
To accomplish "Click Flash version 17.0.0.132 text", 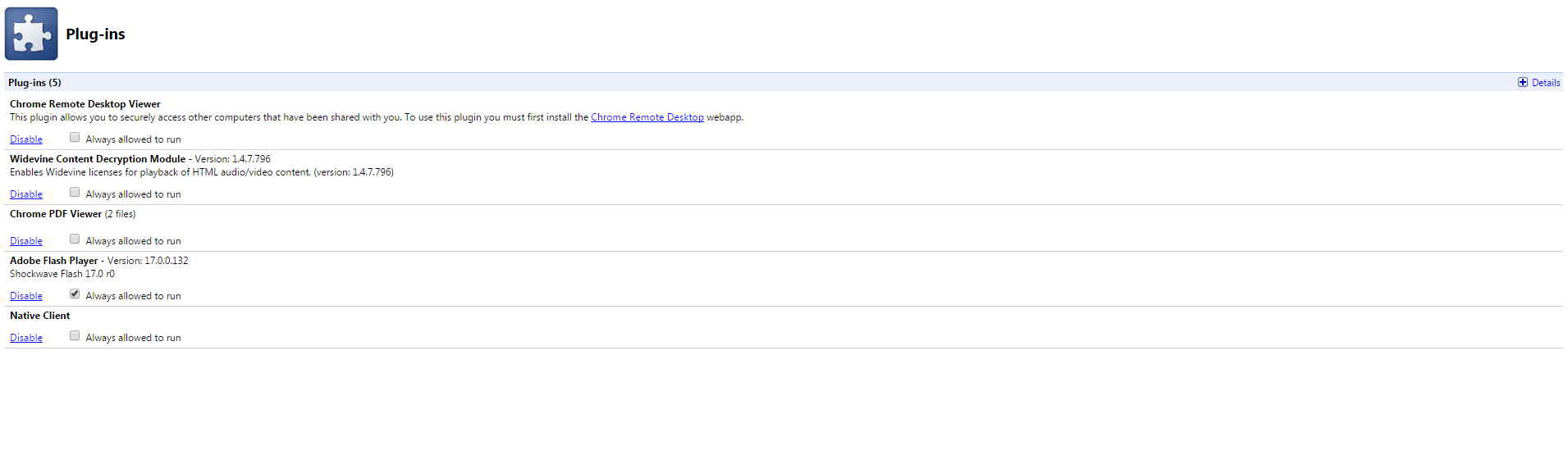I will (x=148, y=261).
